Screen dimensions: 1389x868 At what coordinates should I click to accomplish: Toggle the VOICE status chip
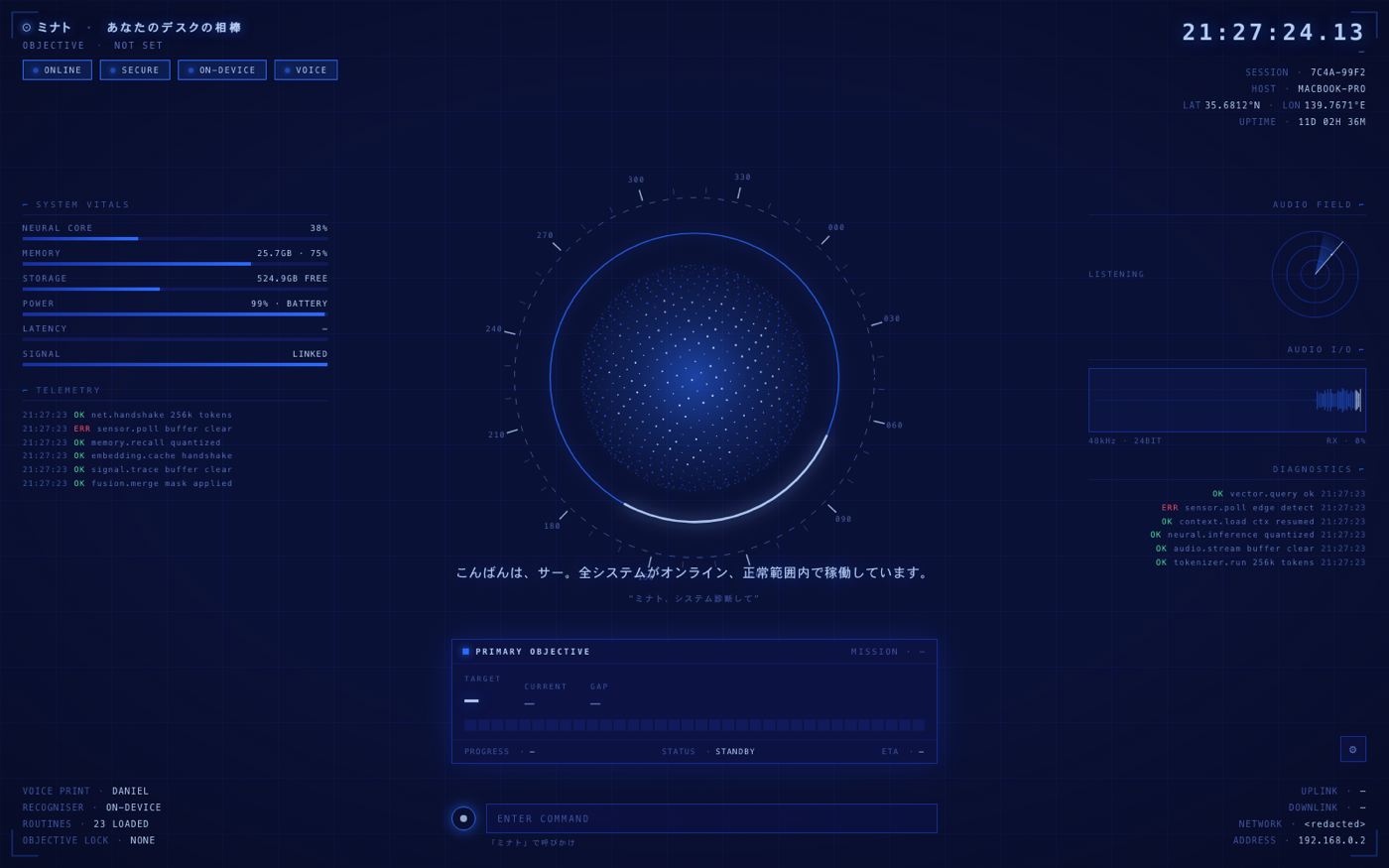(x=306, y=69)
